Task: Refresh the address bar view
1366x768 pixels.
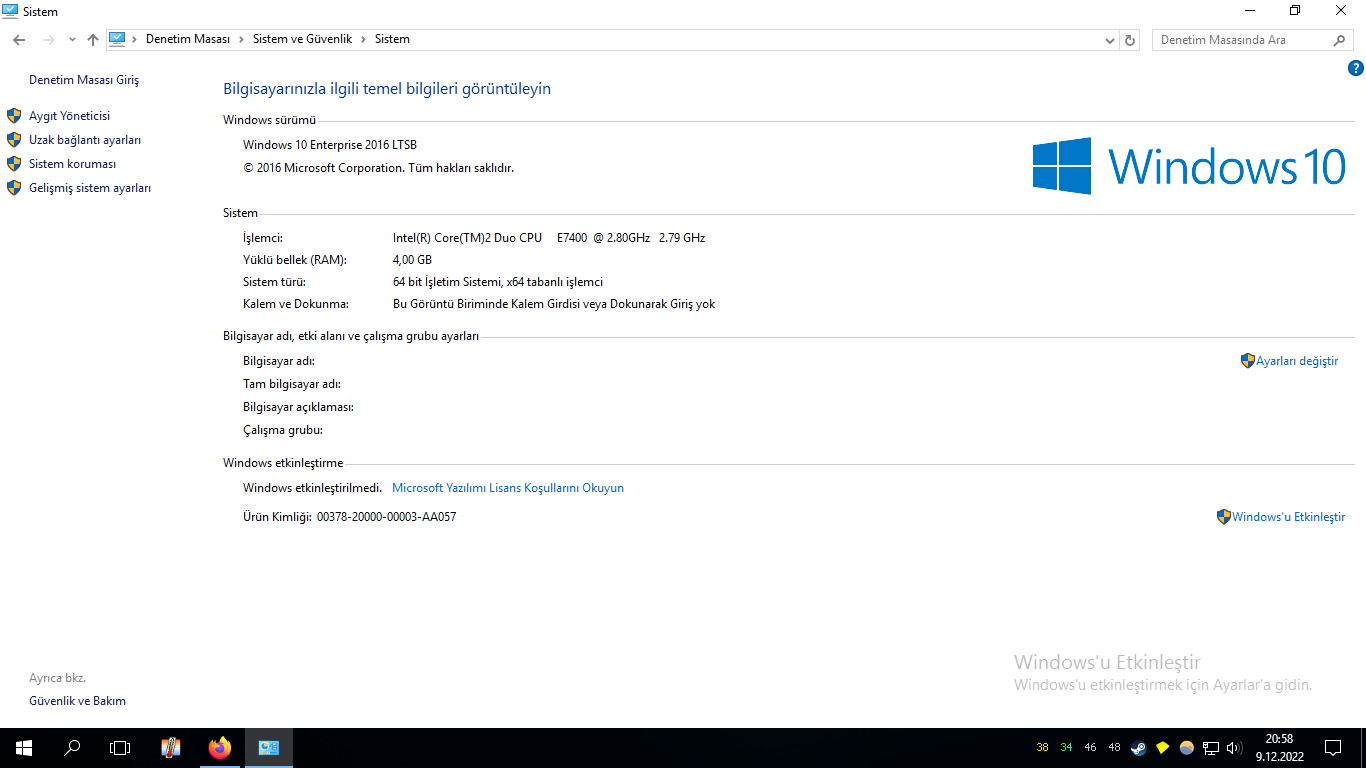Action: tap(1130, 40)
